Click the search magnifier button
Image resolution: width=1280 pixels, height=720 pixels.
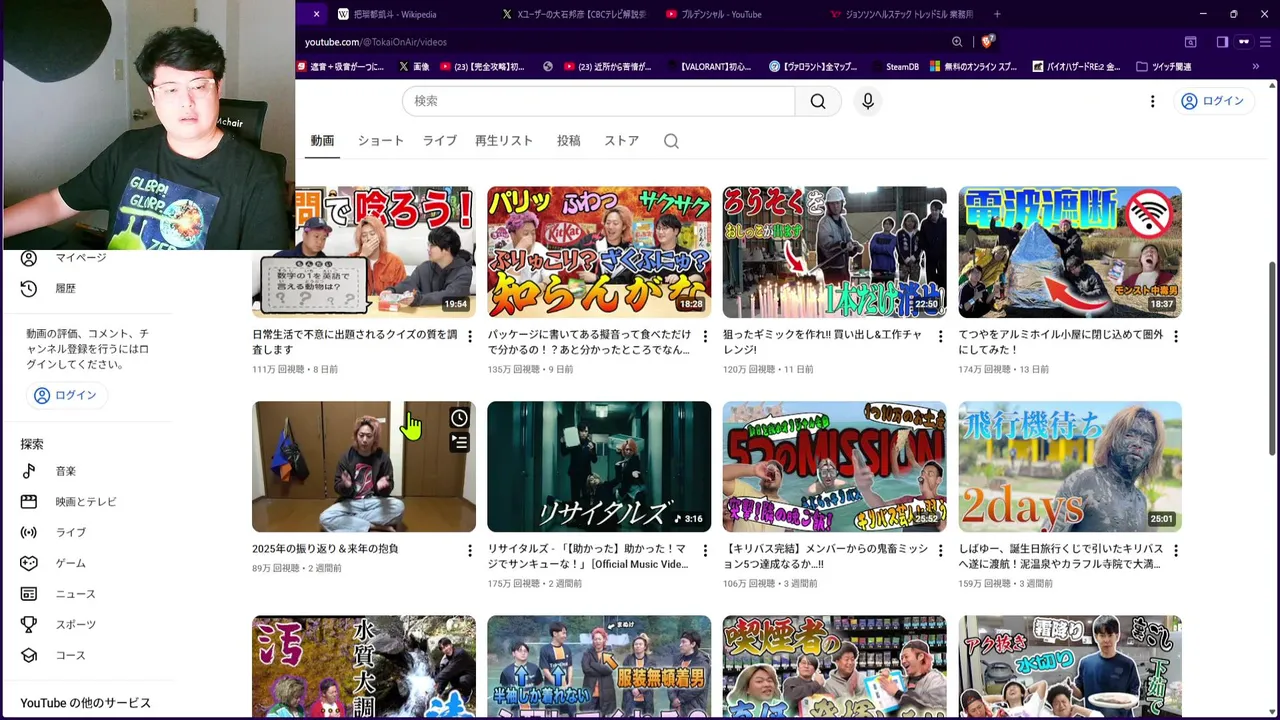click(818, 101)
